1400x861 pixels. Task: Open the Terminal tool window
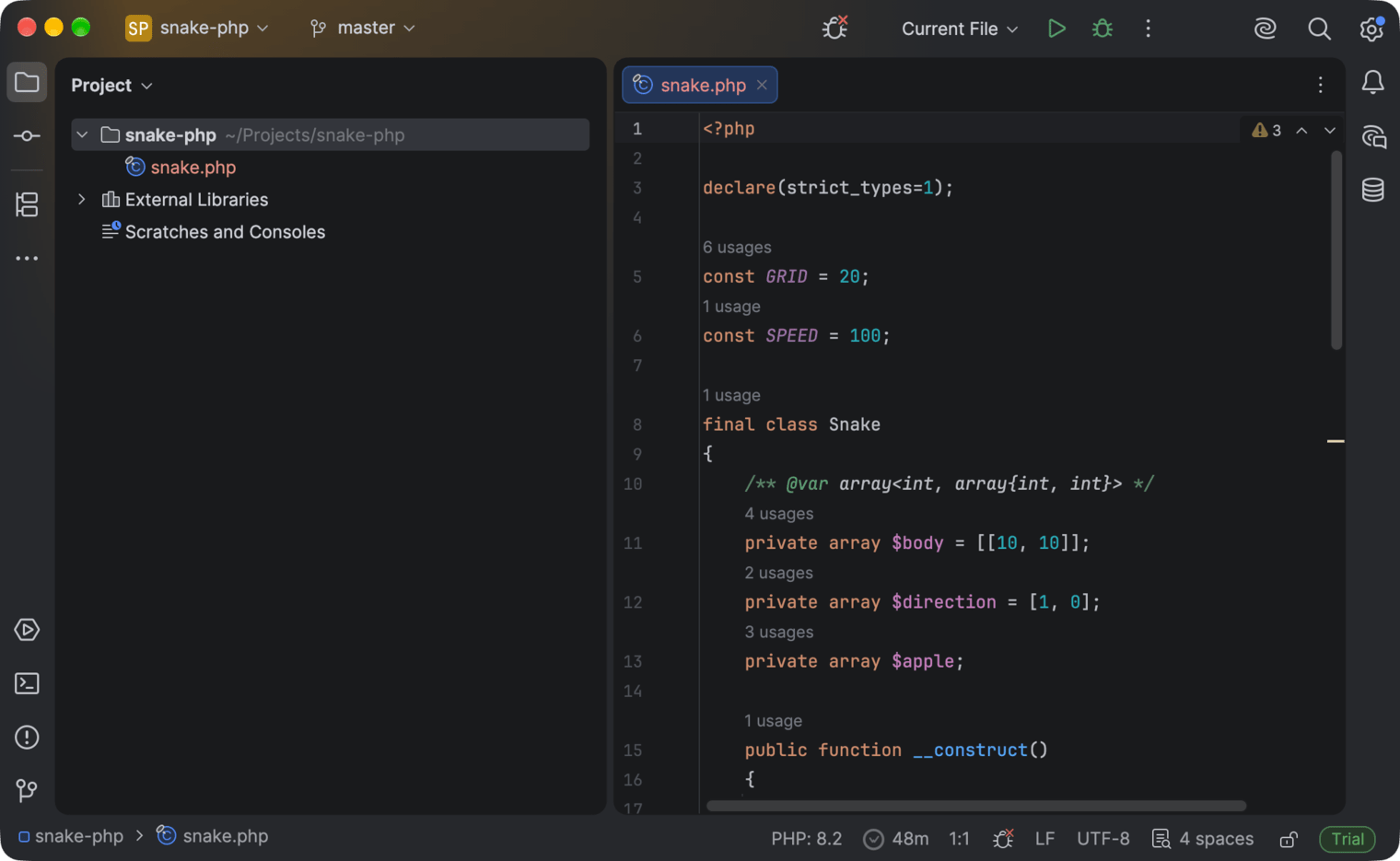27,683
